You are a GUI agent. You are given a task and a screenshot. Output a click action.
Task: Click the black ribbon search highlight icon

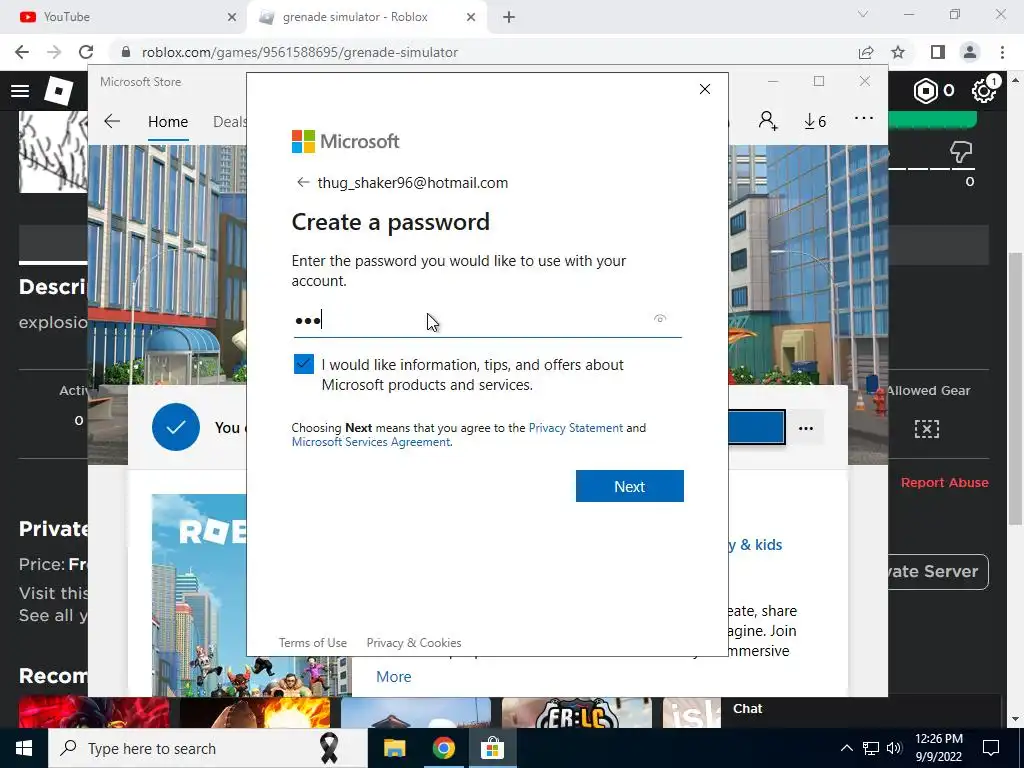click(329, 748)
